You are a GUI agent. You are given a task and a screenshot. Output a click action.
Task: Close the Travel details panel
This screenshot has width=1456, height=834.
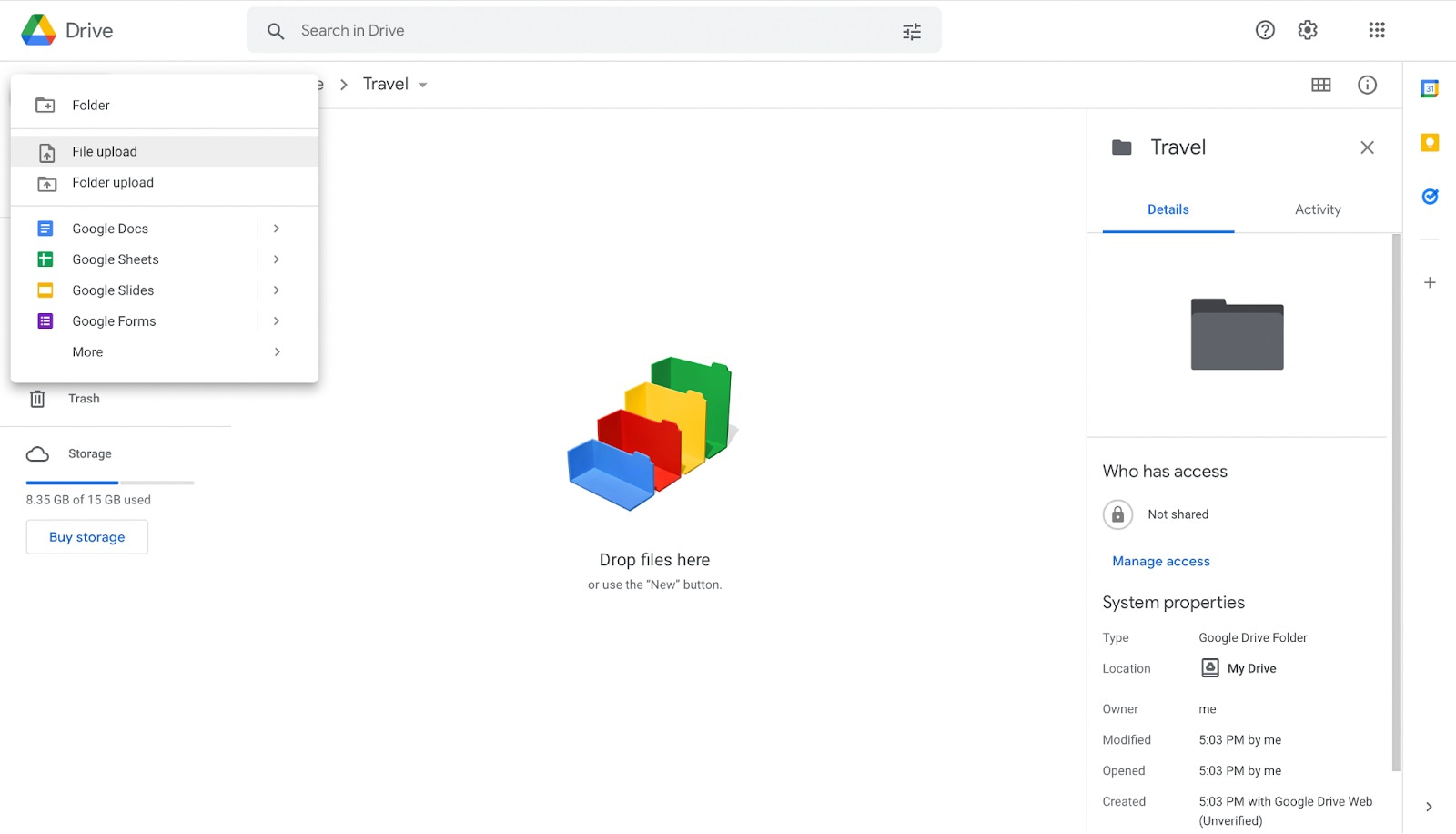click(x=1367, y=147)
